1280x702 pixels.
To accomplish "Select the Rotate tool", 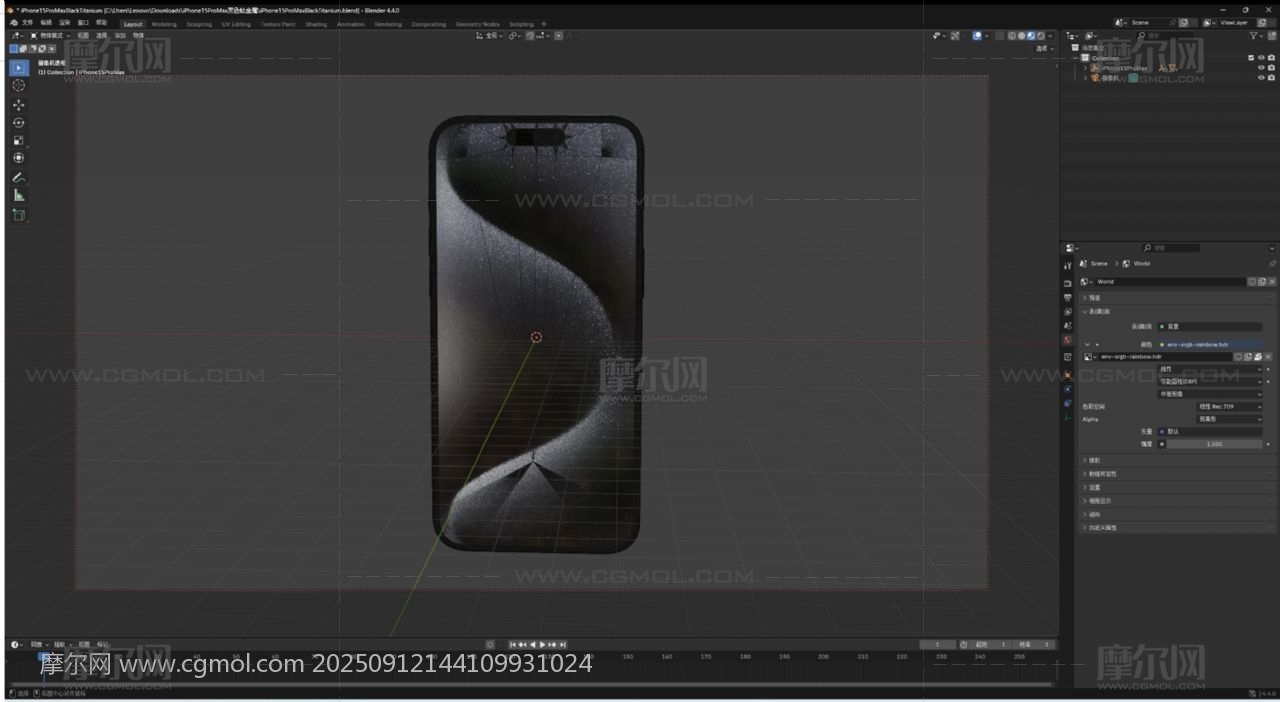I will tap(18, 122).
